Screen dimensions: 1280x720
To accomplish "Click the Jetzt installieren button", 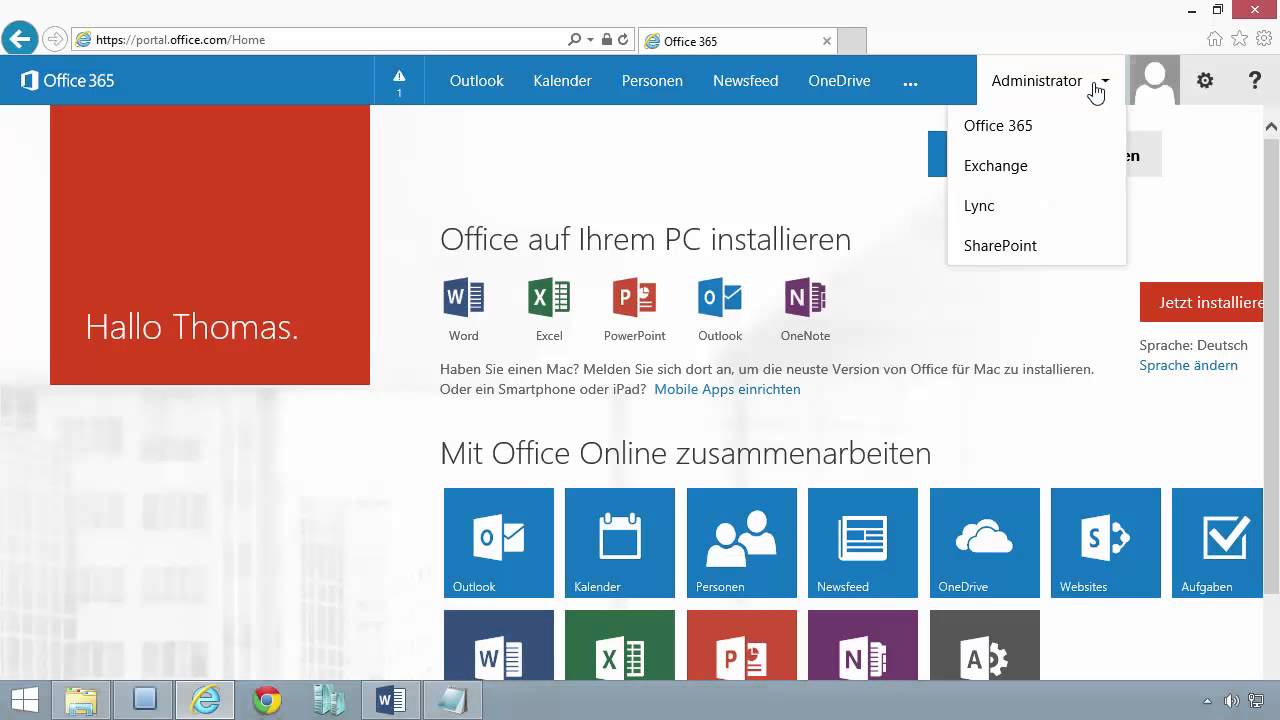I will 1202,302.
